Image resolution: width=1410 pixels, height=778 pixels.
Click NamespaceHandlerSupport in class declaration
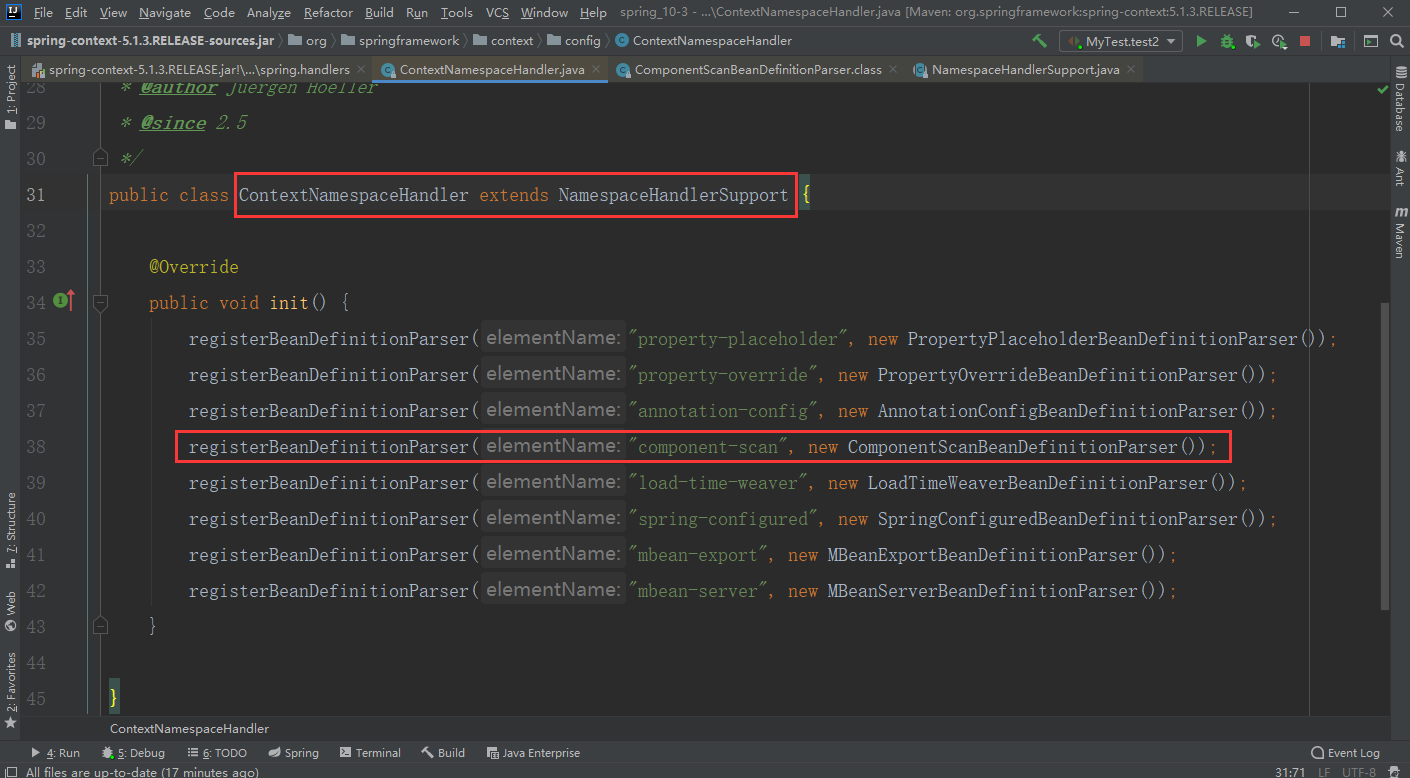[673, 195]
